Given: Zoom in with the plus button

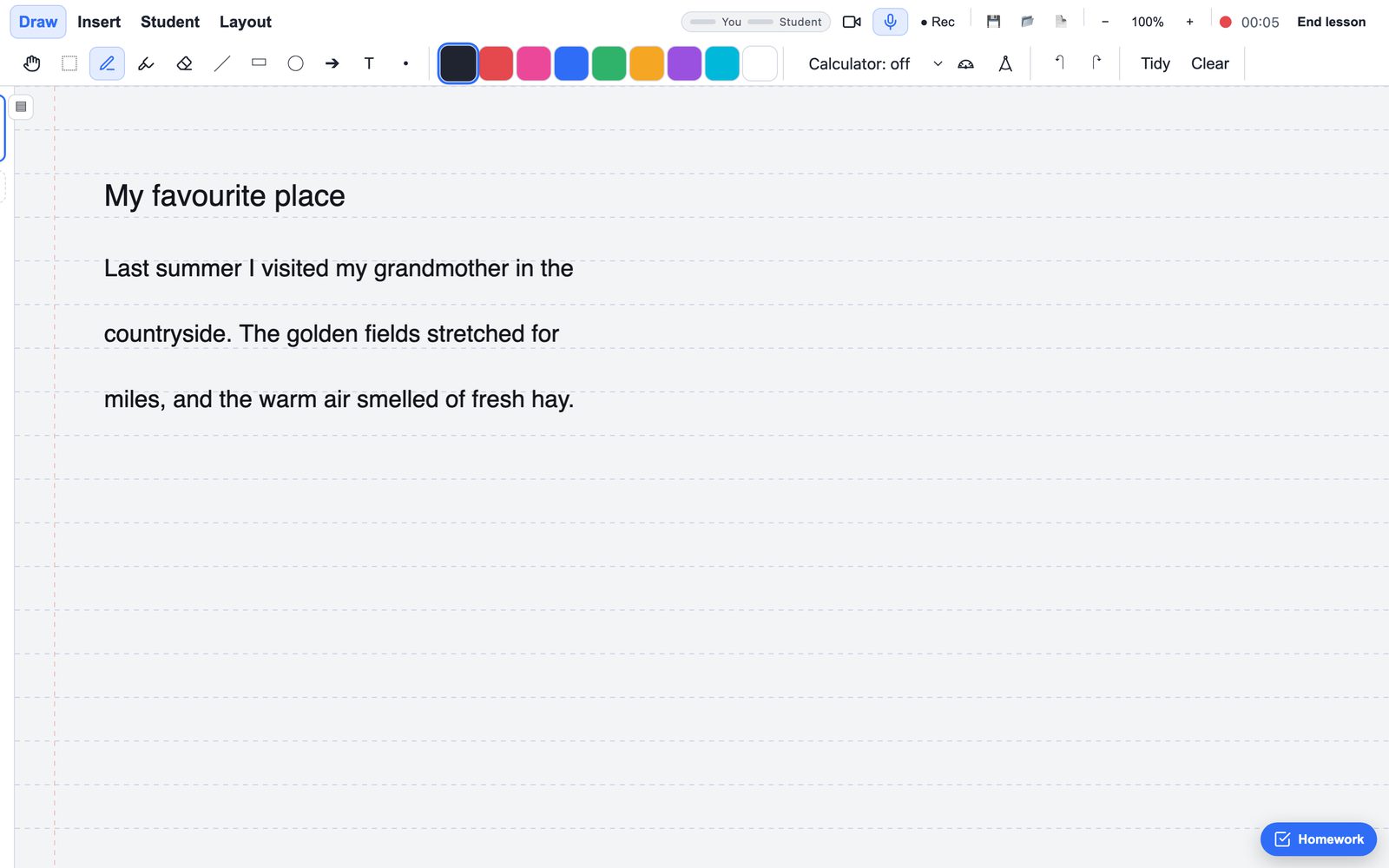Looking at the screenshot, I should (x=1189, y=22).
